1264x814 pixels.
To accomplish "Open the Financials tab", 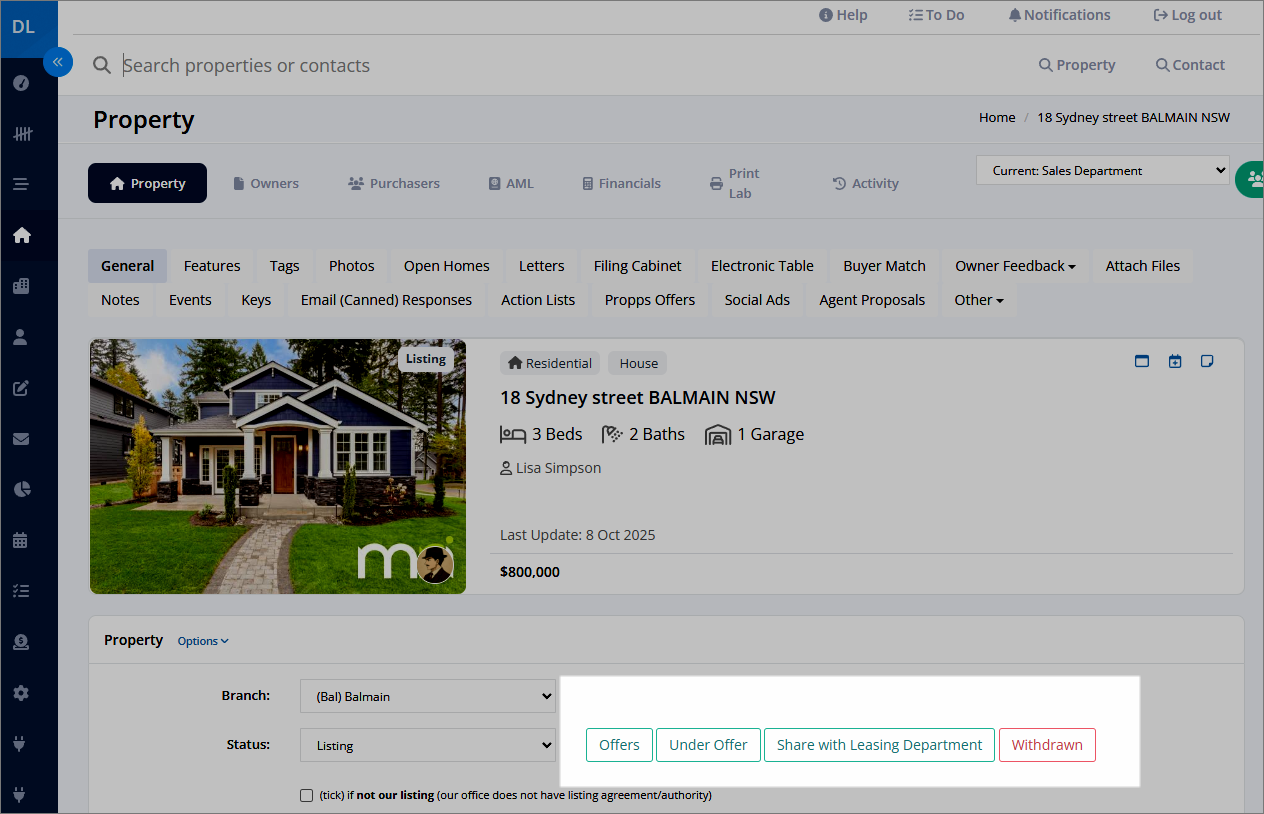I will pyautogui.click(x=621, y=183).
